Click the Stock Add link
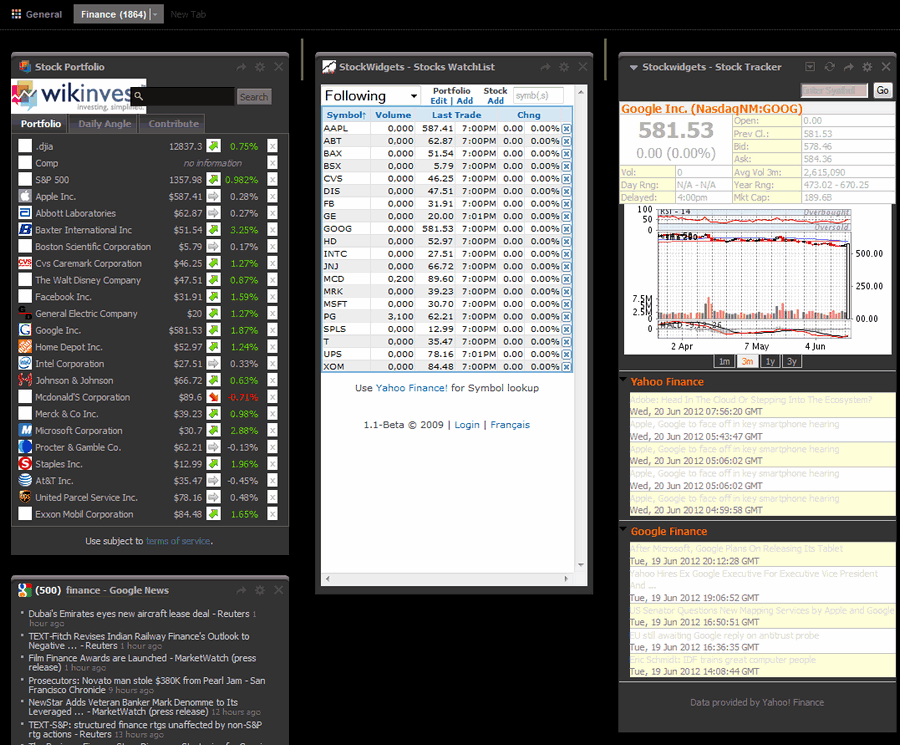The height and width of the screenshot is (745, 900). coord(495,101)
